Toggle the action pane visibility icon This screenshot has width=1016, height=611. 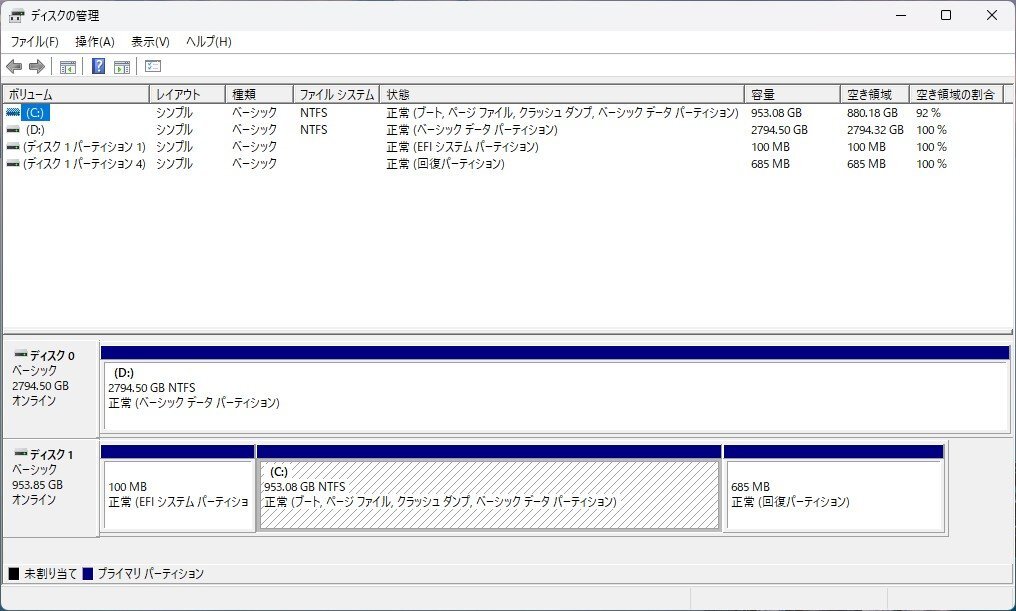pos(121,66)
